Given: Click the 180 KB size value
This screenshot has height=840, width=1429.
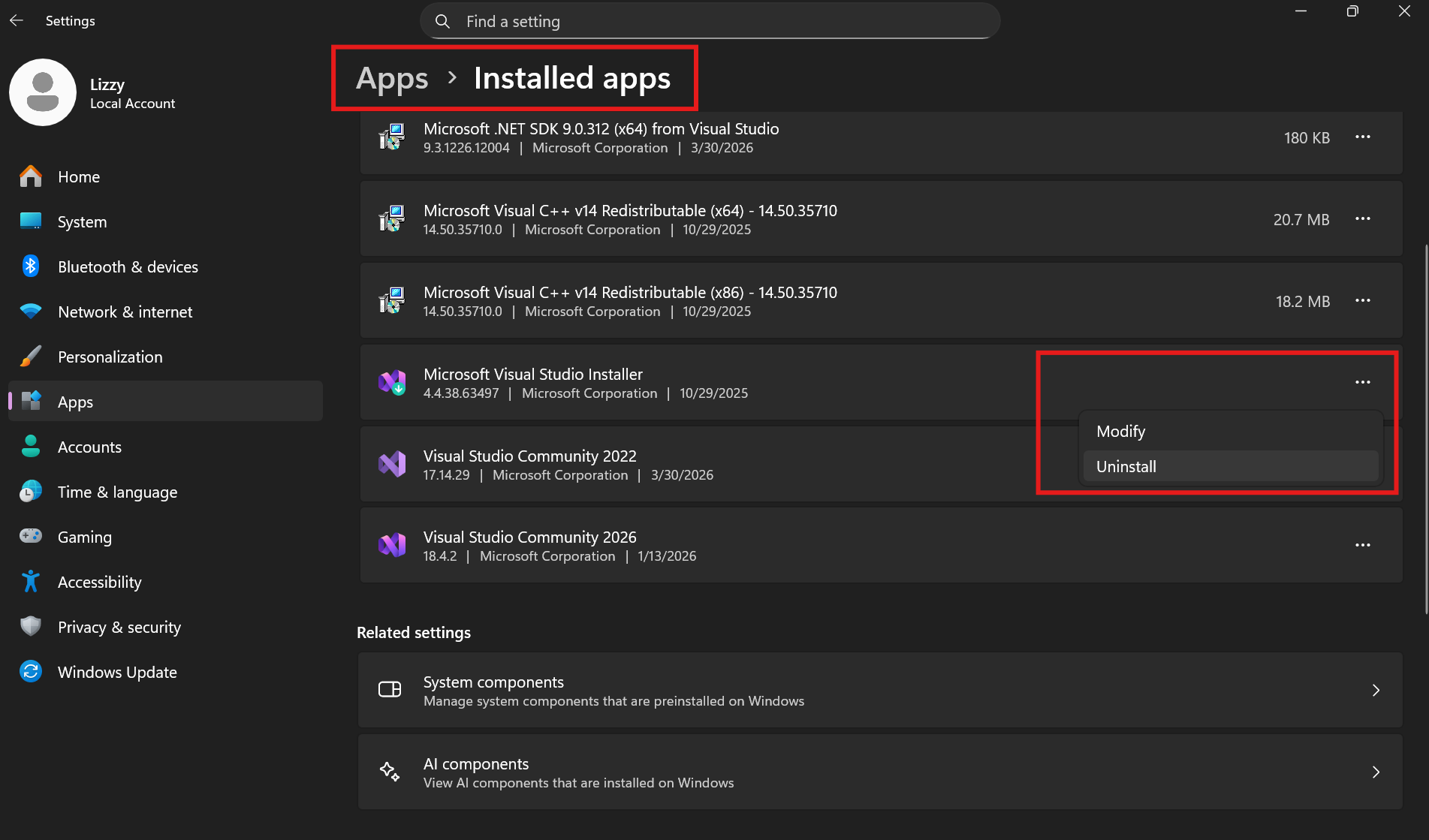Looking at the screenshot, I should [1307, 138].
